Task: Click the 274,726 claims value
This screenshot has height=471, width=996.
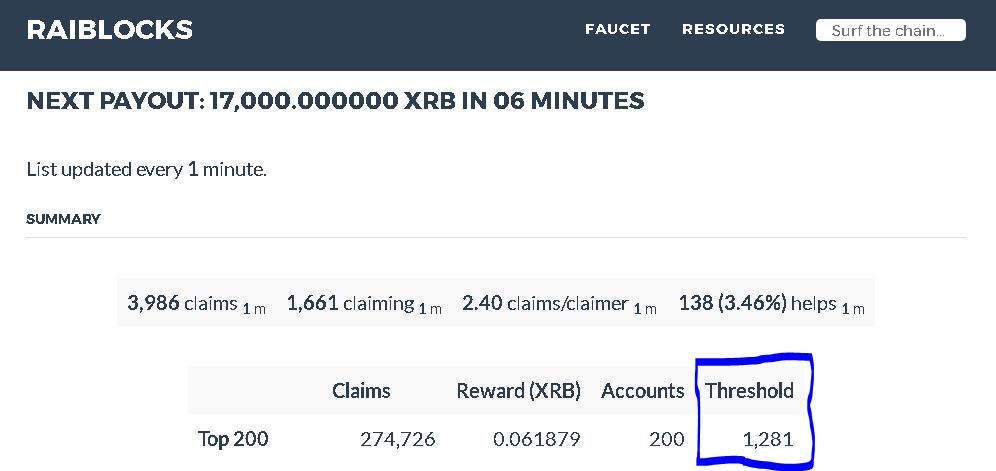Action: coord(397,439)
